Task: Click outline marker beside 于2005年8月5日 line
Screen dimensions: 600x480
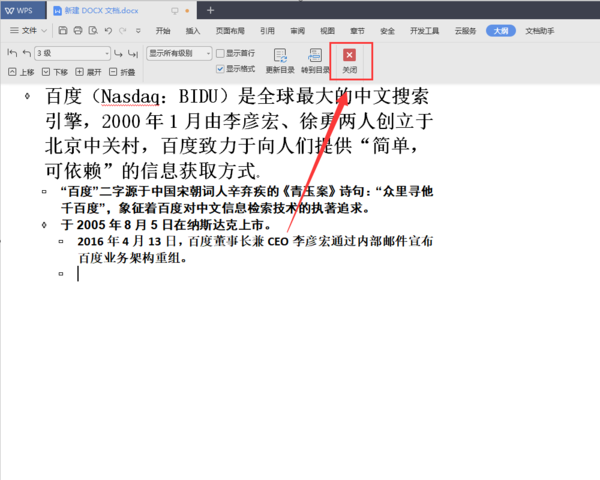Action: [44, 225]
